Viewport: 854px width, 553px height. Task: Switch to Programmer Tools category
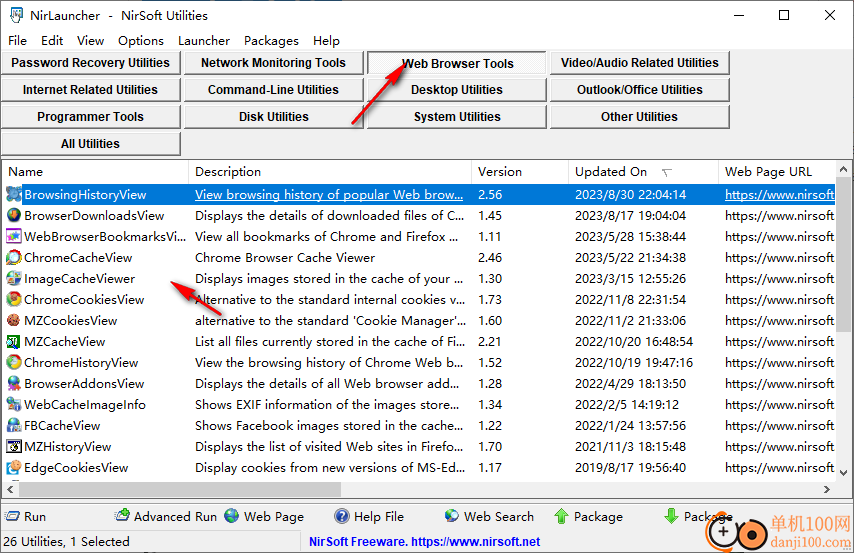coord(90,117)
